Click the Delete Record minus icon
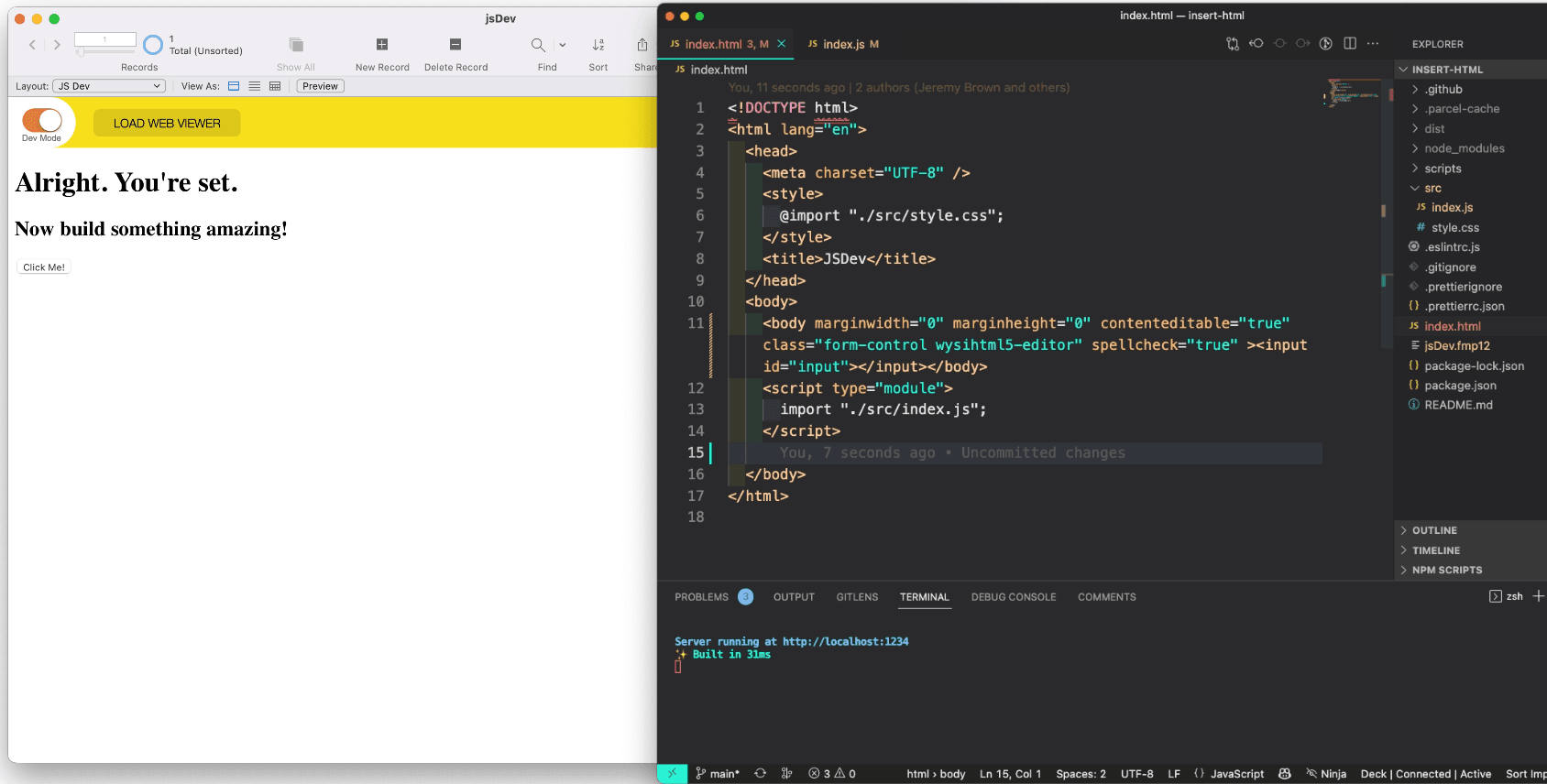Image resolution: width=1547 pixels, height=784 pixels. pos(455,45)
